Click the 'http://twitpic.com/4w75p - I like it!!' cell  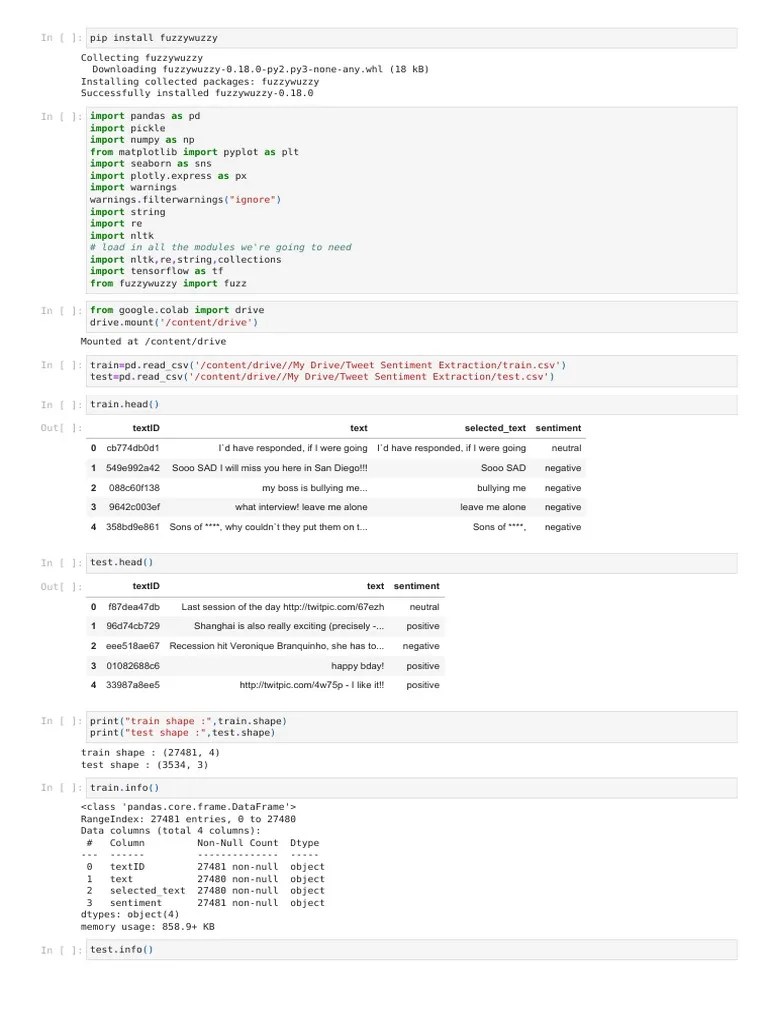pos(312,685)
